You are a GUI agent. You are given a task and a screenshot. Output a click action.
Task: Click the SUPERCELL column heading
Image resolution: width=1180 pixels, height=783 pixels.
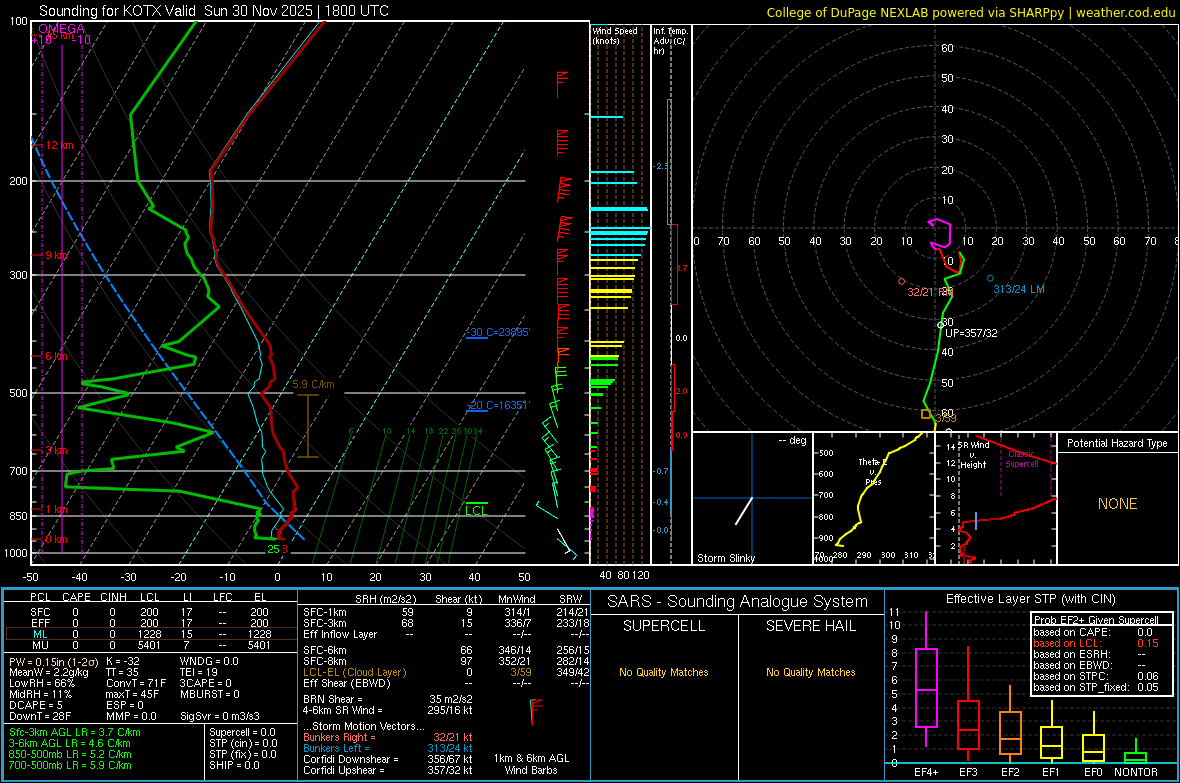pos(664,626)
